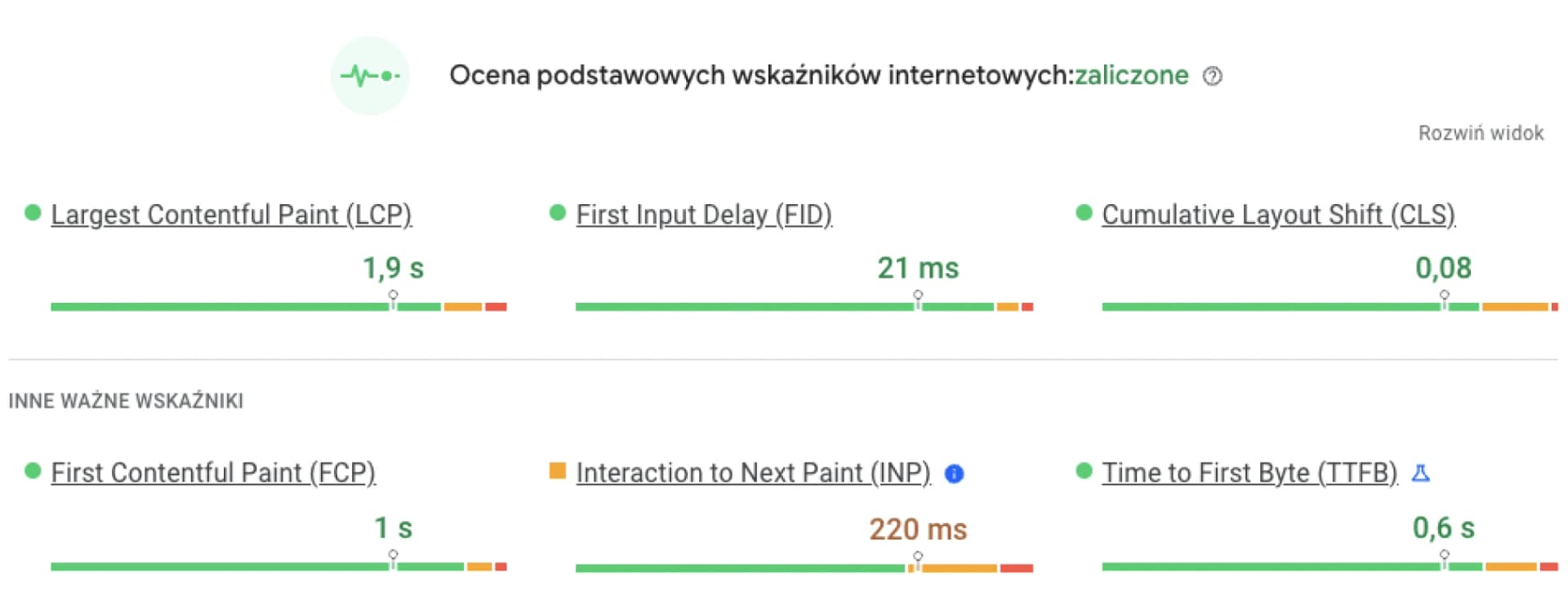This screenshot has height=604, width=1568.
Task: Click the green status dot beside LCP
Action: pyautogui.click(x=33, y=213)
